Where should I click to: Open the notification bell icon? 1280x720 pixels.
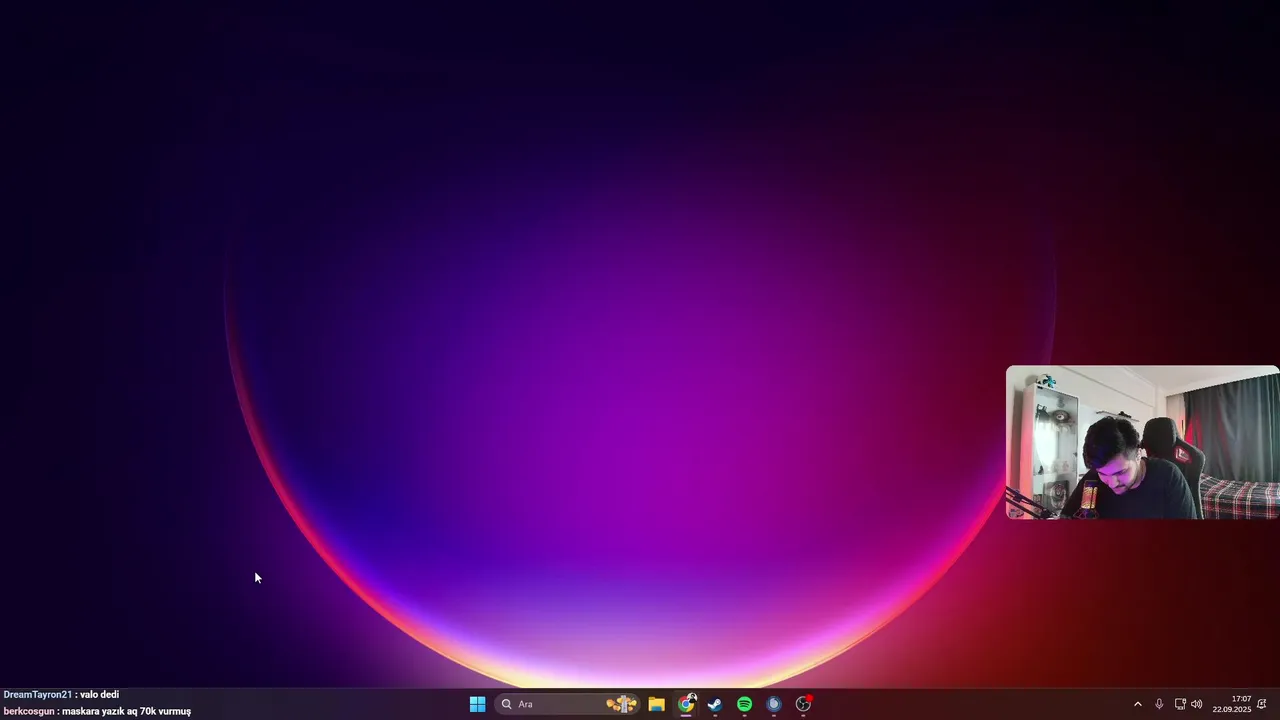click(1262, 704)
